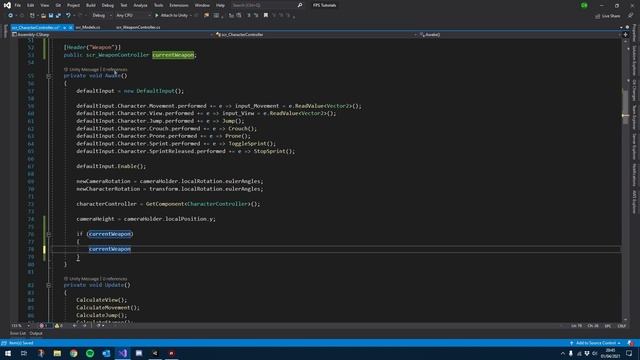640x360 pixels.
Task: Click the Live Share button
Action: click(608, 16)
